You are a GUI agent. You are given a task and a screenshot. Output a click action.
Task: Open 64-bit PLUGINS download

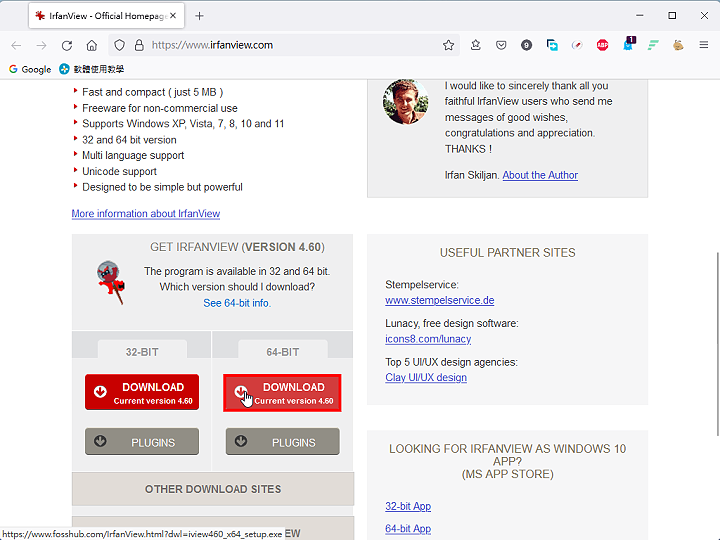[283, 442]
